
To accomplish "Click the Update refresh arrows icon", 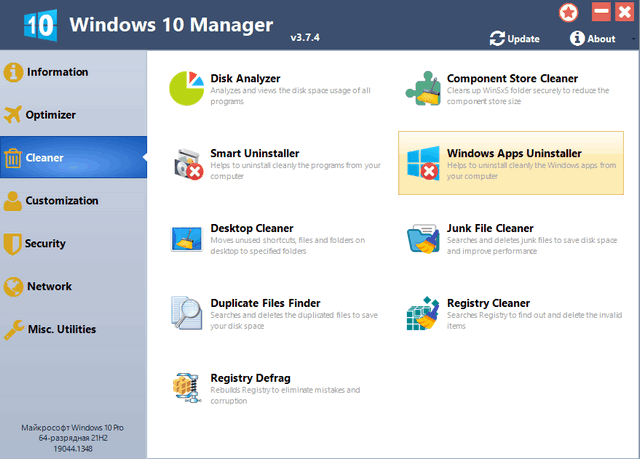I will click(x=497, y=38).
